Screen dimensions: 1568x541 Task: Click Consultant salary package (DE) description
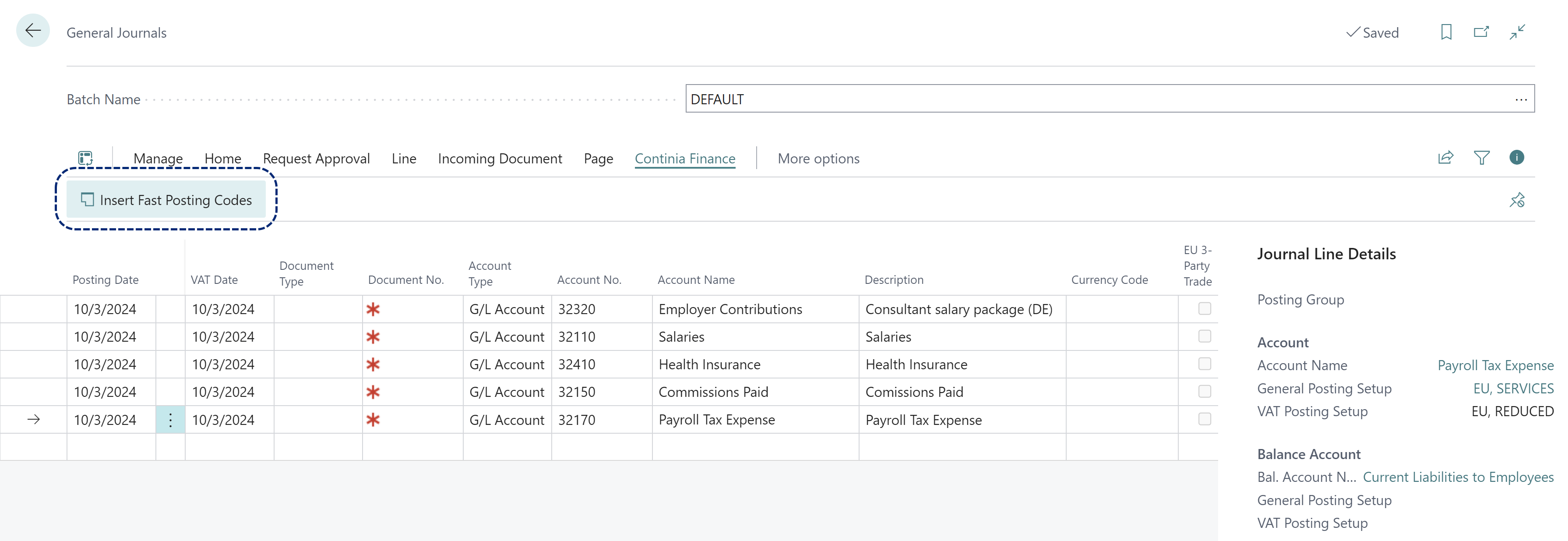point(962,310)
